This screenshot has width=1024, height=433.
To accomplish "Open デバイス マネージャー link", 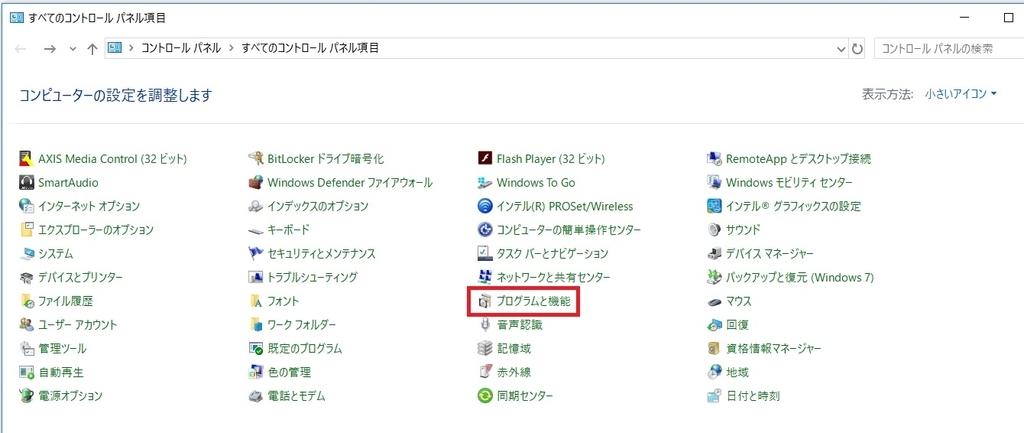I will (769, 253).
